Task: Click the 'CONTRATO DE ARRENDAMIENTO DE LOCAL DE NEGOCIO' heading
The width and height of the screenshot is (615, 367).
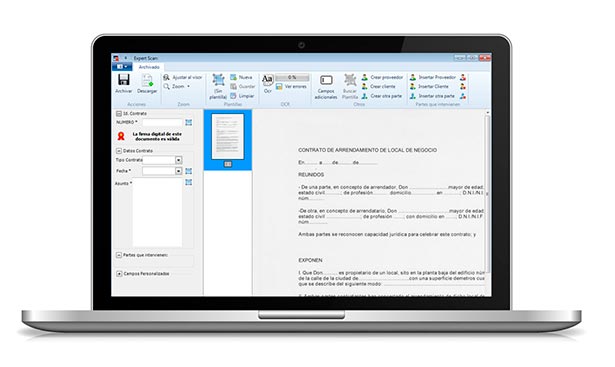Action: tap(368, 150)
